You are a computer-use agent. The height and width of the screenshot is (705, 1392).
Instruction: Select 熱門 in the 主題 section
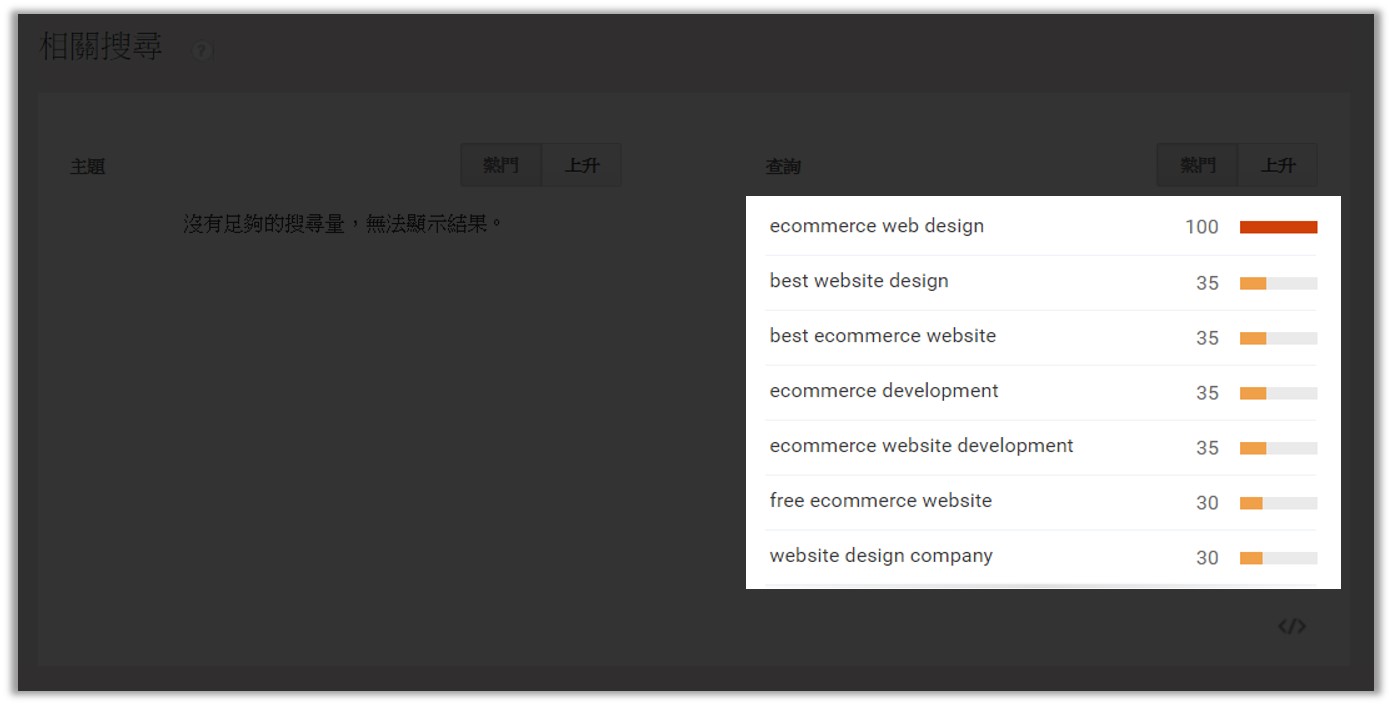click(x=500, y=164)
